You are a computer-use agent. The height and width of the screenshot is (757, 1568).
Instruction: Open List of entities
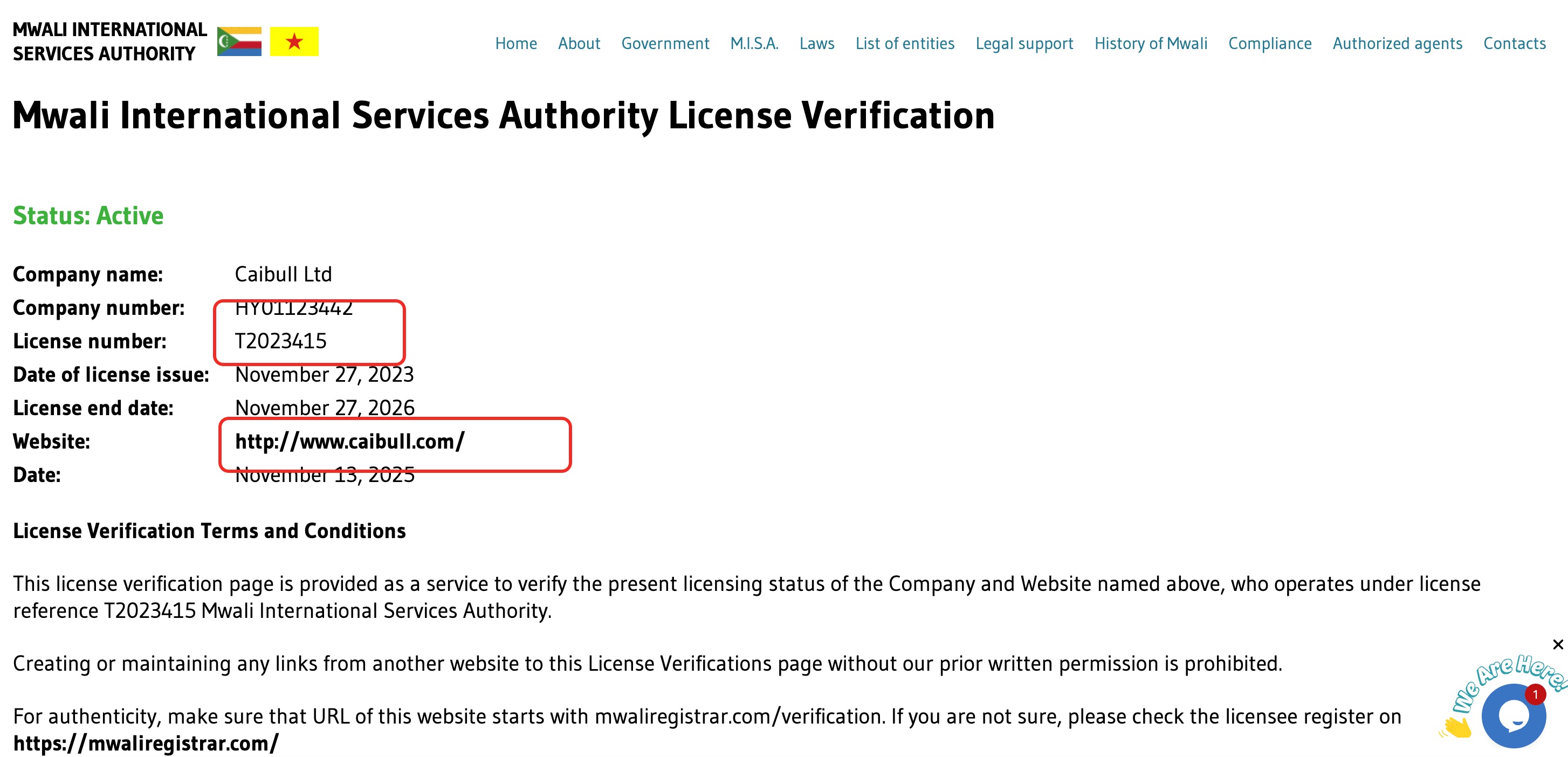[x=905, y=43]
